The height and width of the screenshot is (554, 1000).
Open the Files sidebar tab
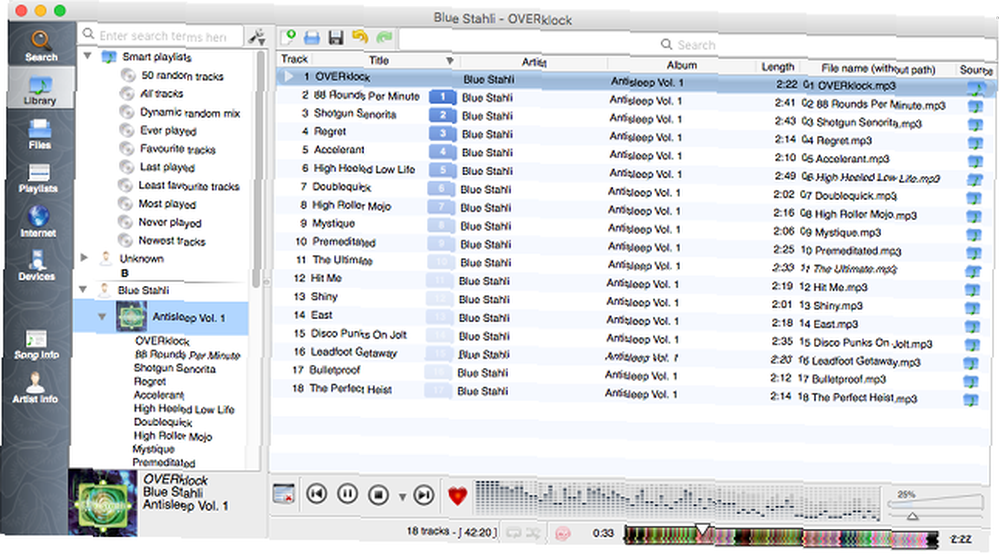[40, 134]
